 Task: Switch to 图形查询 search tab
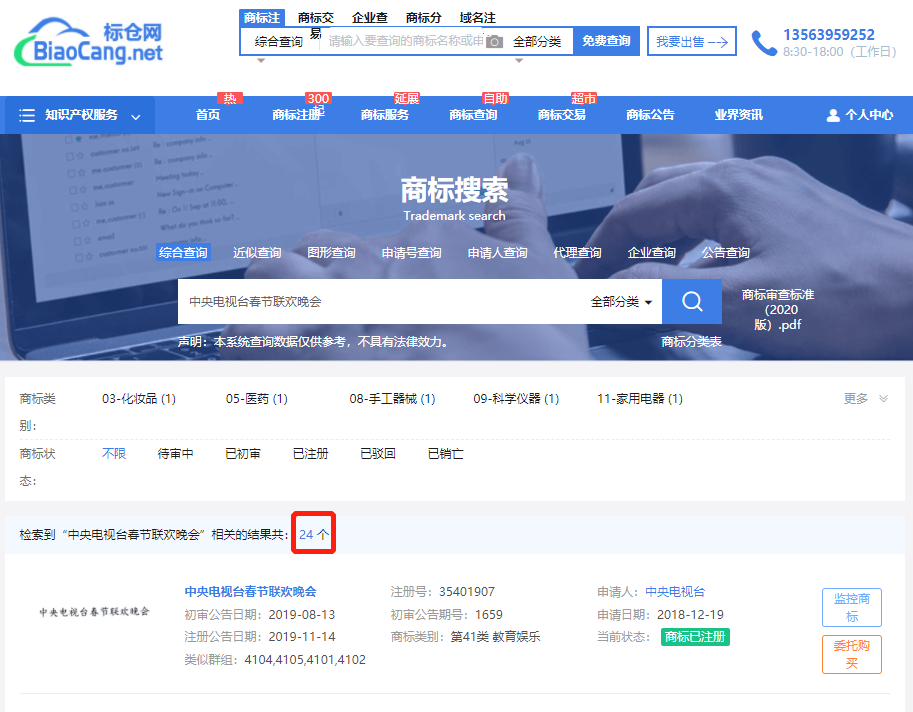tap(331, 253)
